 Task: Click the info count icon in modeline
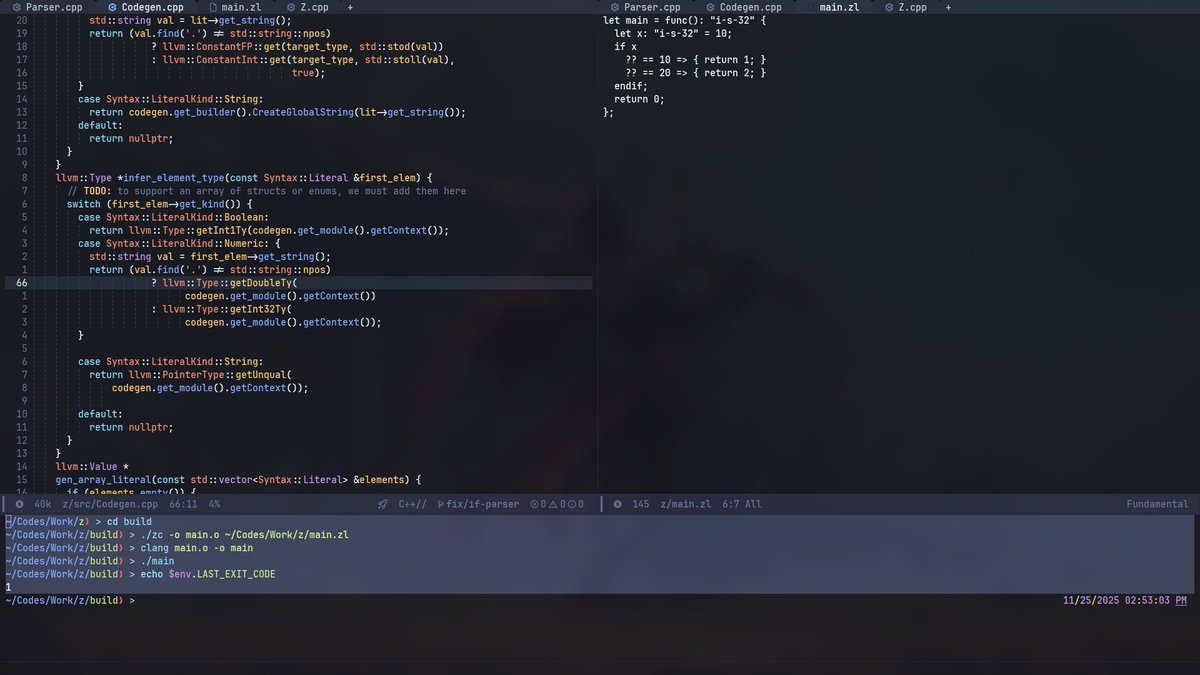pyautogui.click(x=571, y=504)
